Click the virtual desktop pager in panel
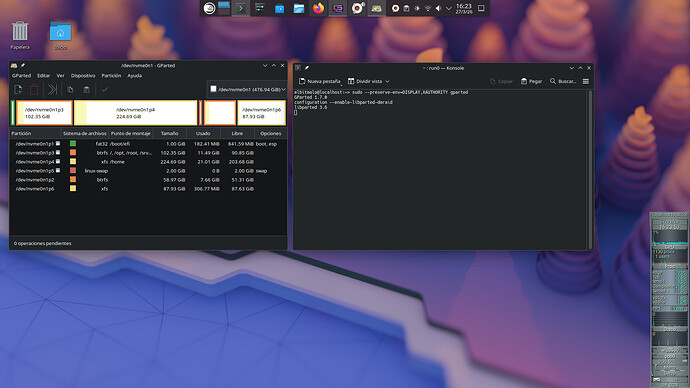Image resolution: width=690 pixels, height=388 pixels. pos(224,8)
